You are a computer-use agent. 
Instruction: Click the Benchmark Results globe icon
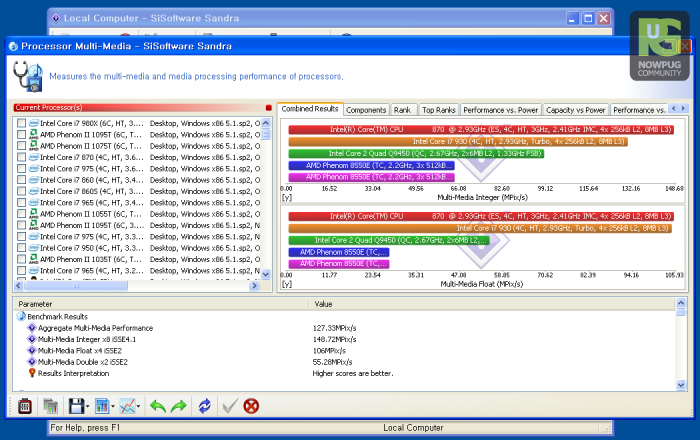pos(21,316)
